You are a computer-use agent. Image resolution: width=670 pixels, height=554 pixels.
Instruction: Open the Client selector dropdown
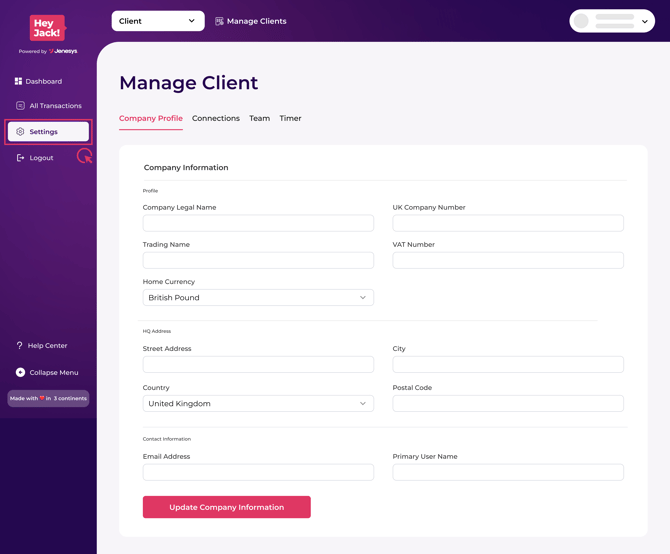point(158,21)
